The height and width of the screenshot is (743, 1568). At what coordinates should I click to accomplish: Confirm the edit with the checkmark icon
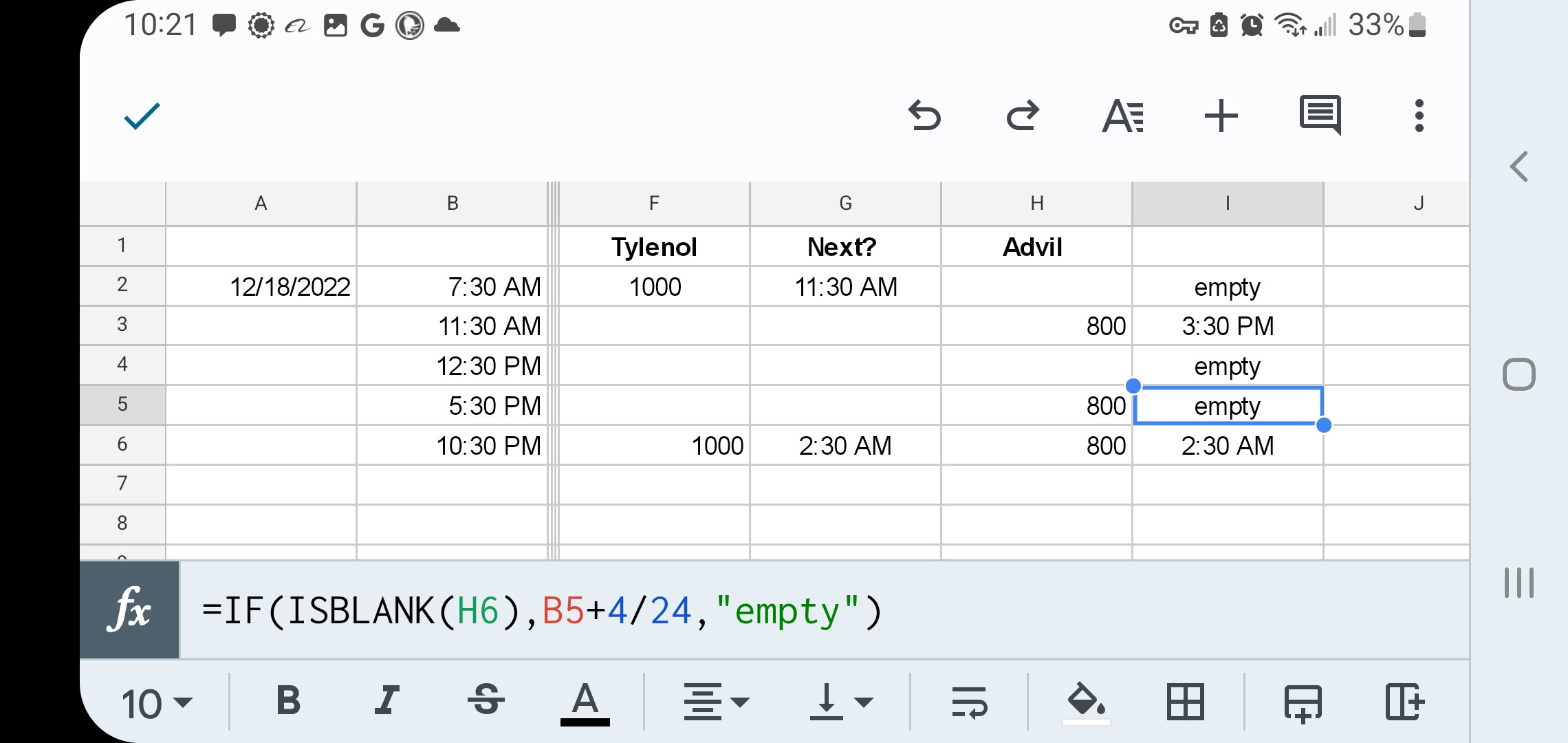click(142, 116)
